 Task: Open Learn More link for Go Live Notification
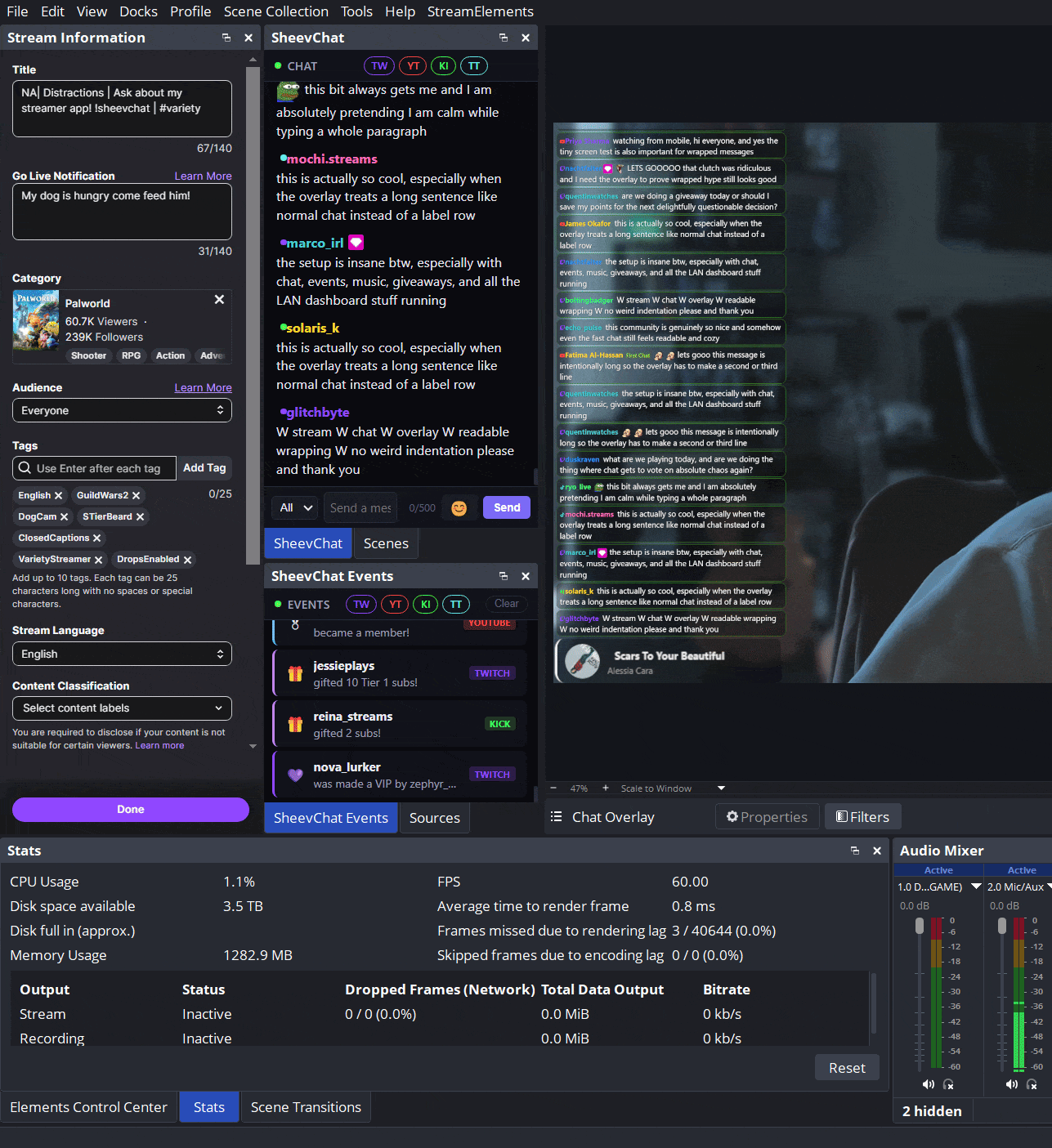coord(203,176)
